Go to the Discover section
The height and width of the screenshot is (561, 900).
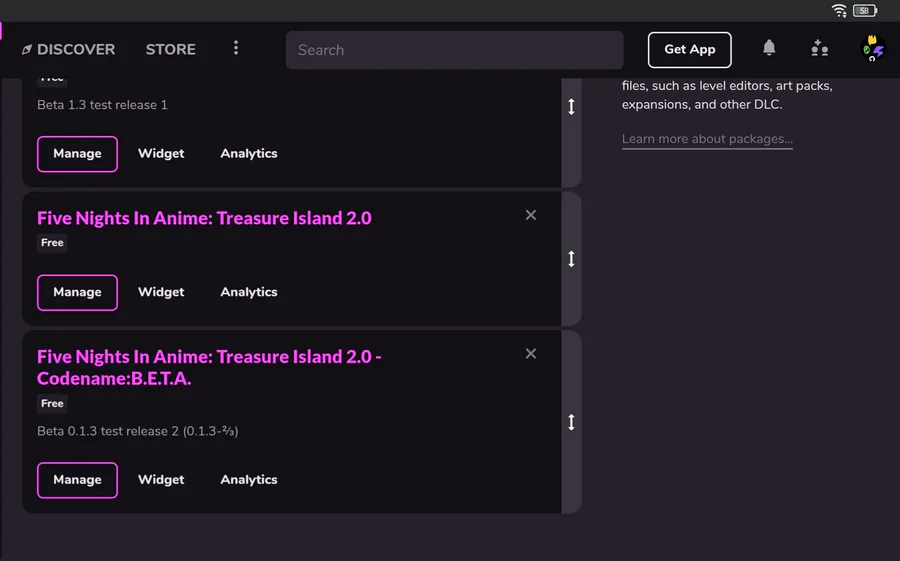point(68,49)
